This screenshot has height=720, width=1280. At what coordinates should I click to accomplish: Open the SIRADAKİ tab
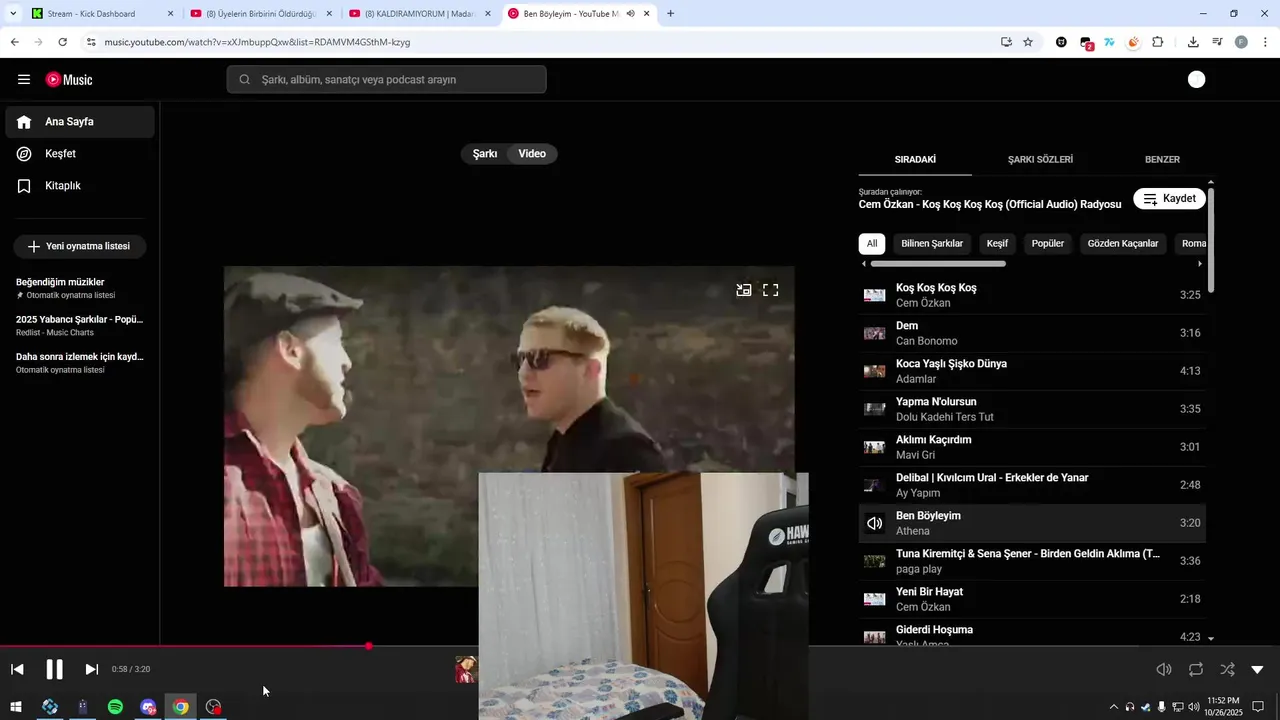tap(915, 159)
